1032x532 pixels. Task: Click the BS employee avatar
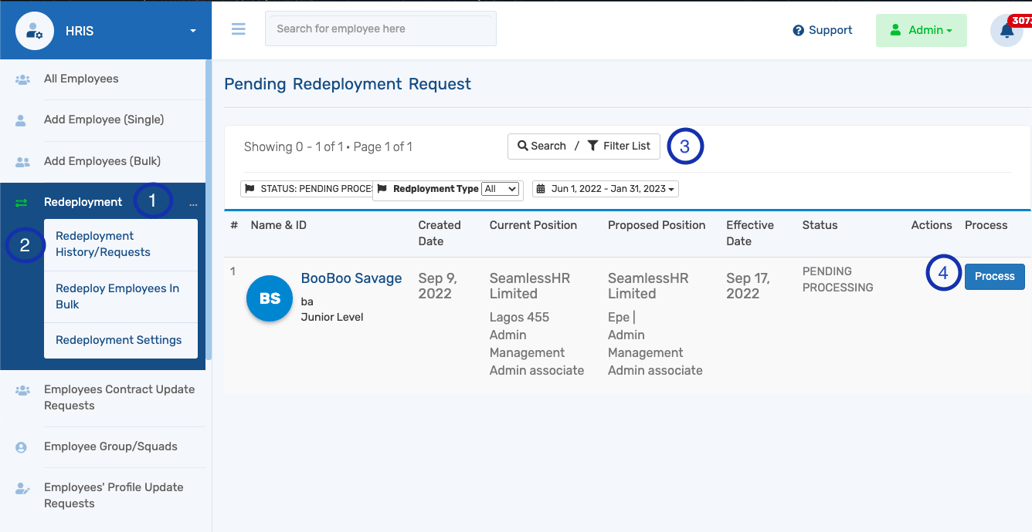coord(269,298)
